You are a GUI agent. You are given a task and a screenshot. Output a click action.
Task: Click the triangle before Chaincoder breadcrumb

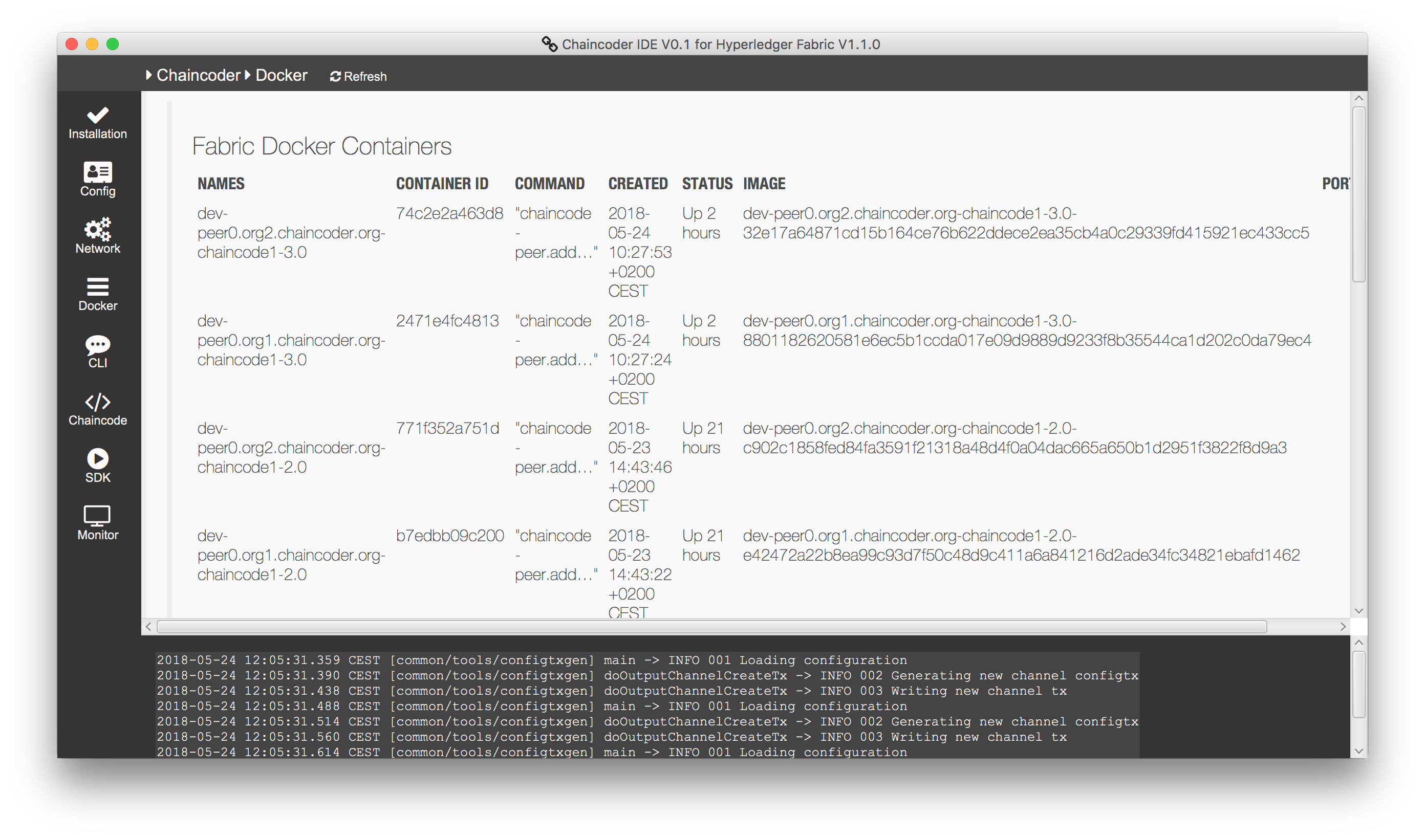(x=148, y=75)
